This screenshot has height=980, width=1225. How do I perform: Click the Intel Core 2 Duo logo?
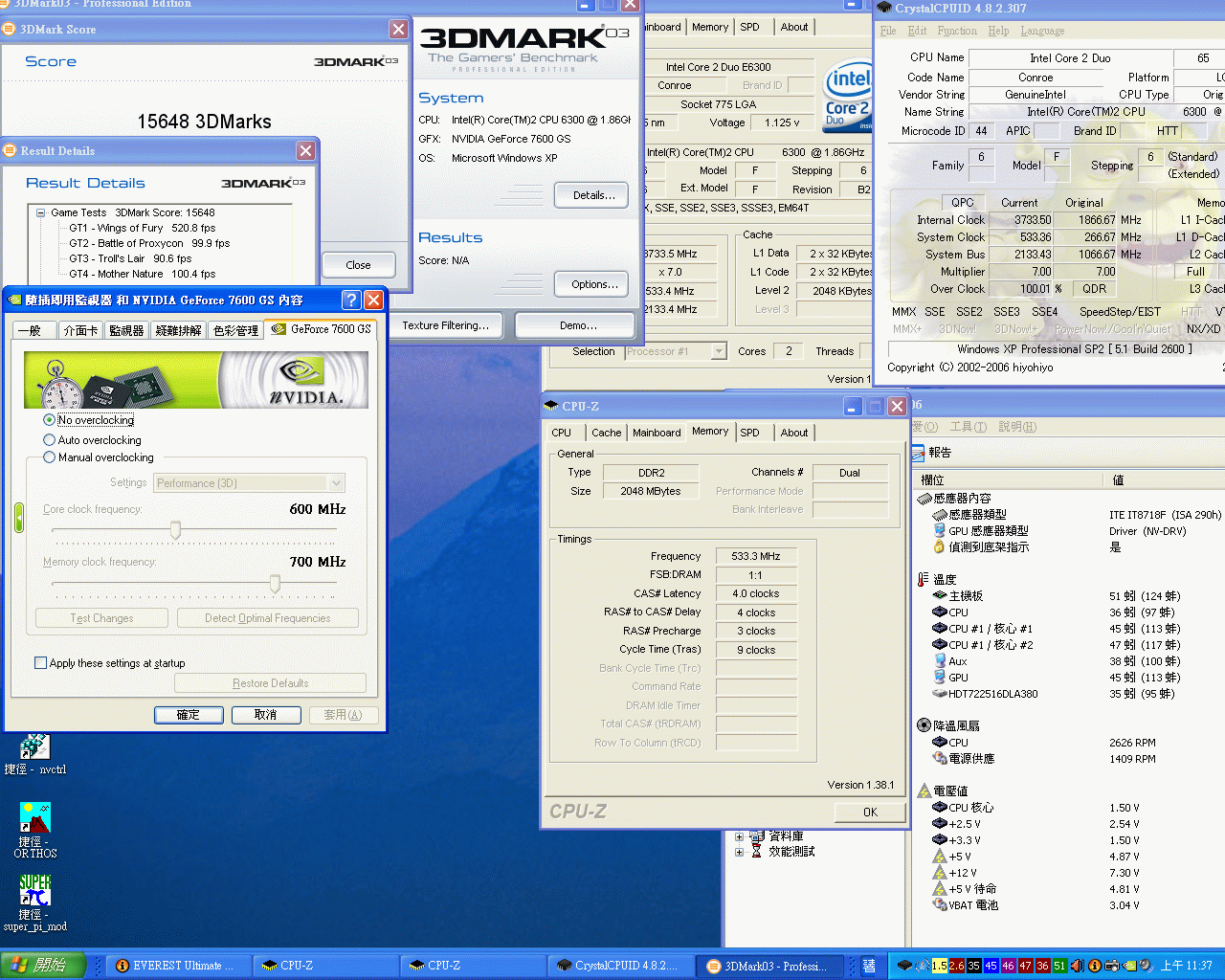pyautogui.click(x=848, y=97)
